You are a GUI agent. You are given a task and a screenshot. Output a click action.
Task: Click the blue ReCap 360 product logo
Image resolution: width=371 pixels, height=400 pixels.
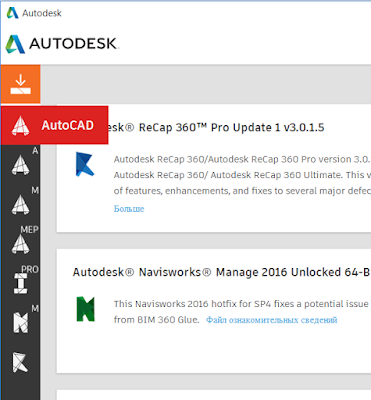click(85, 164)
